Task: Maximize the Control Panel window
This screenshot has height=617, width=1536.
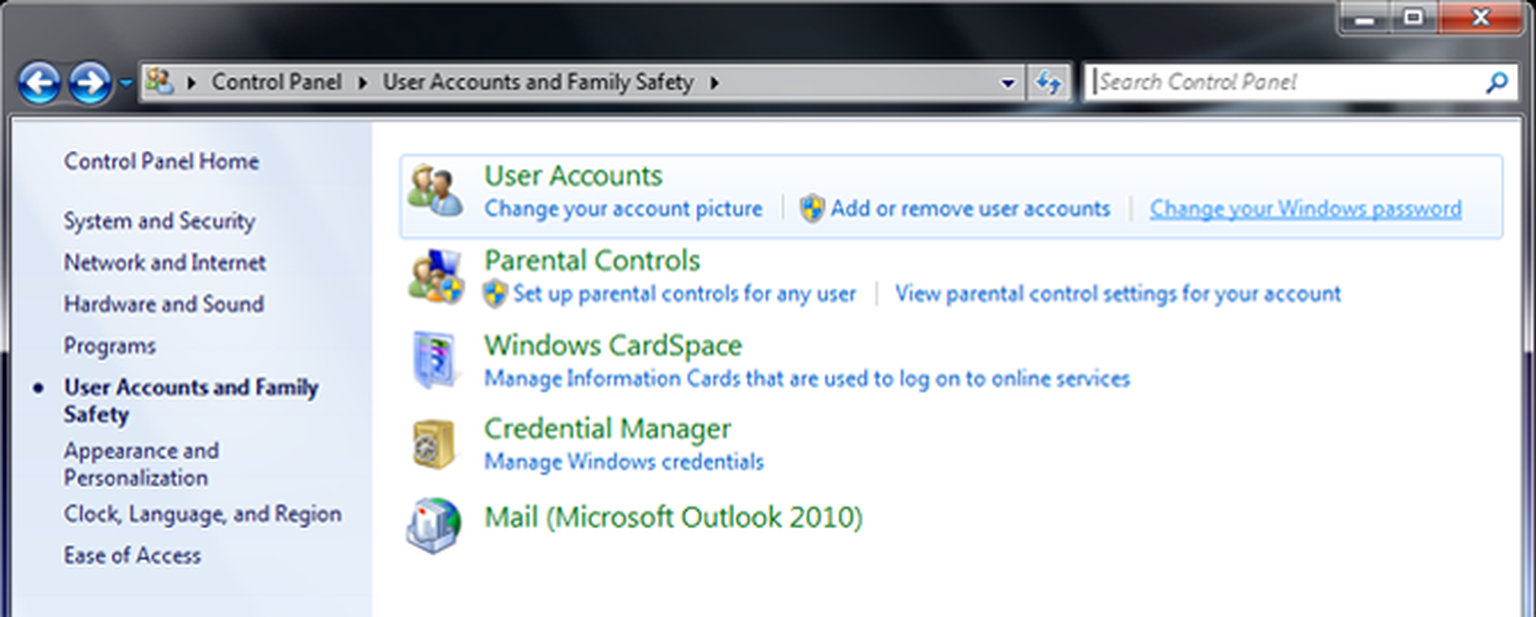Action: [1413, 17]
